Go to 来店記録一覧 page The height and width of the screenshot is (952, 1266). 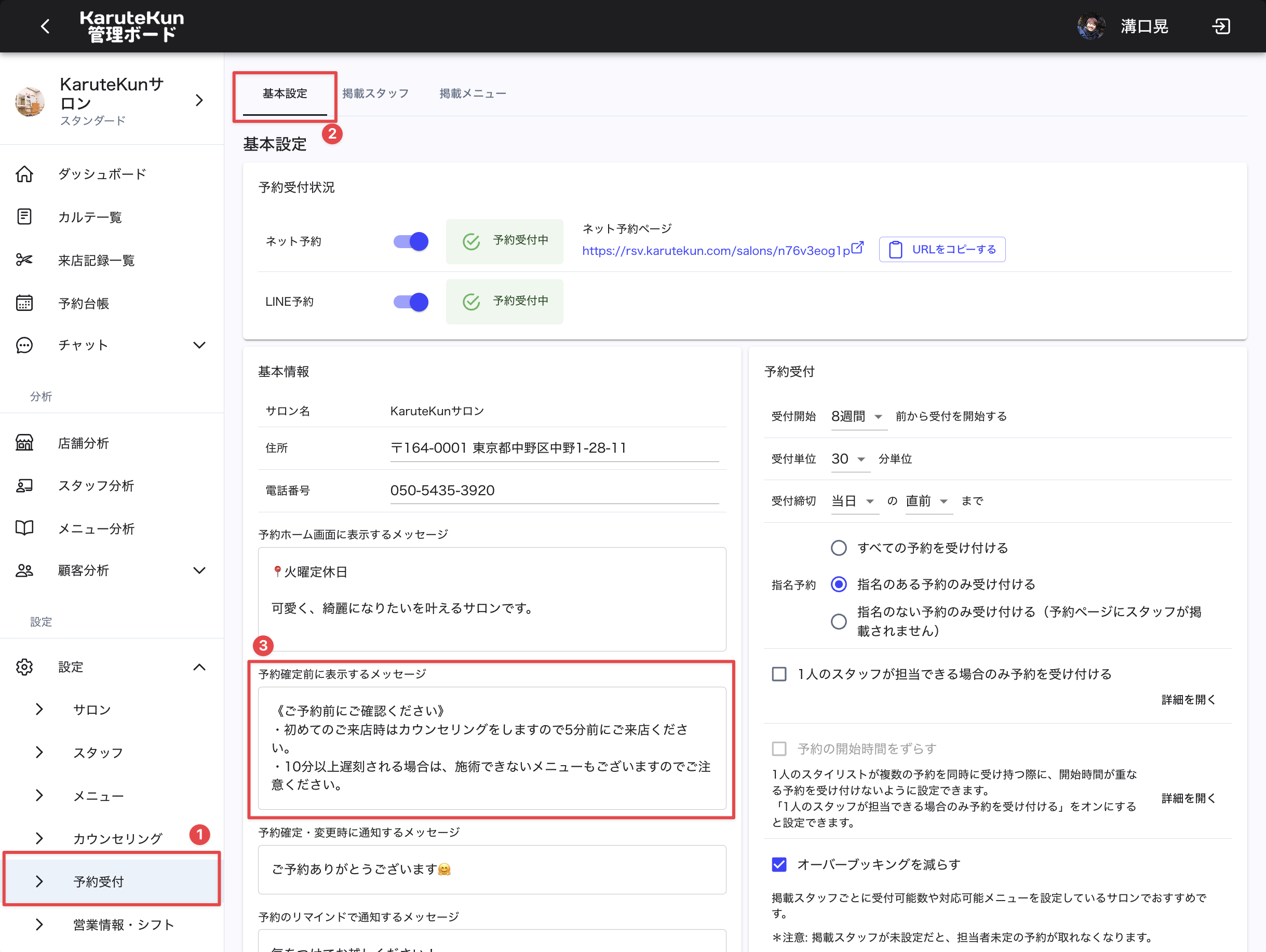pos(96,260)
